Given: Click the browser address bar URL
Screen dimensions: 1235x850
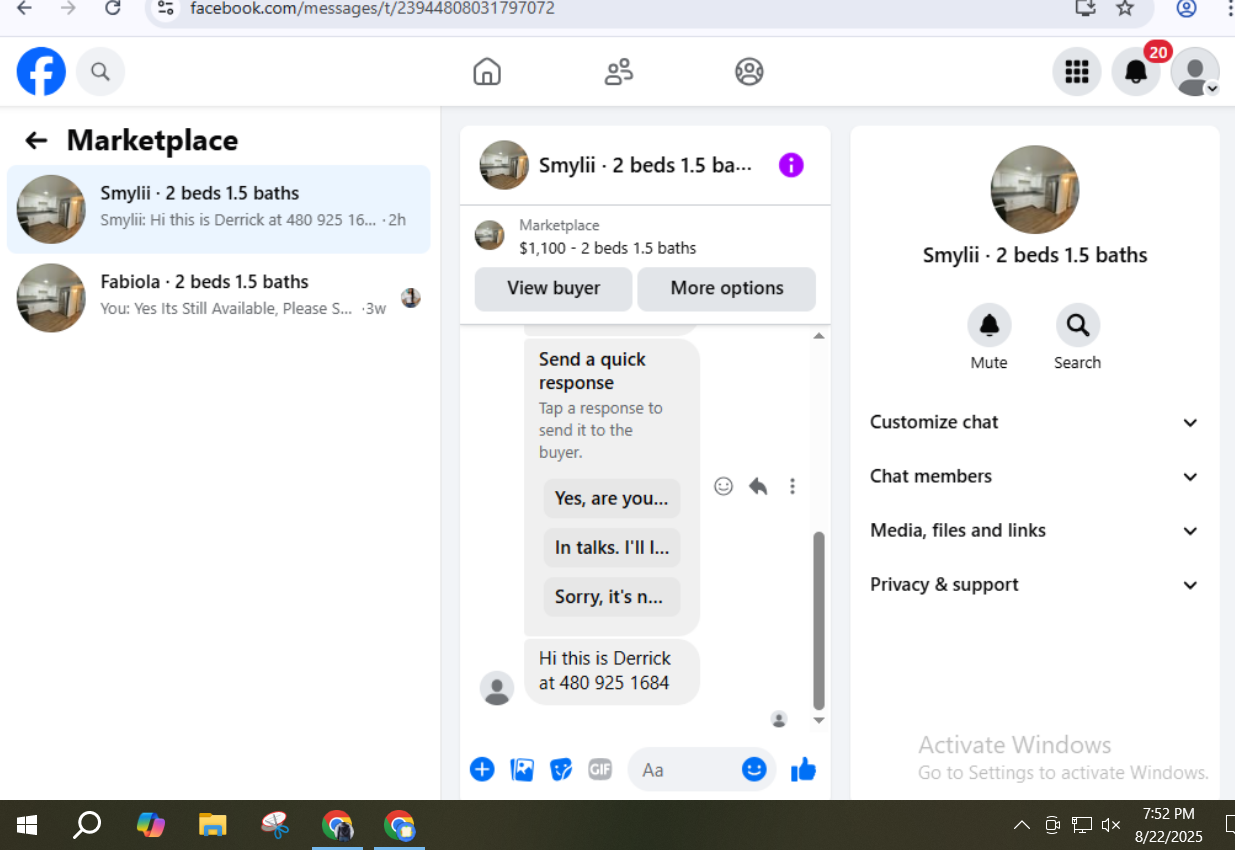Looking at the screenshot, I should [x=372, y=9].
